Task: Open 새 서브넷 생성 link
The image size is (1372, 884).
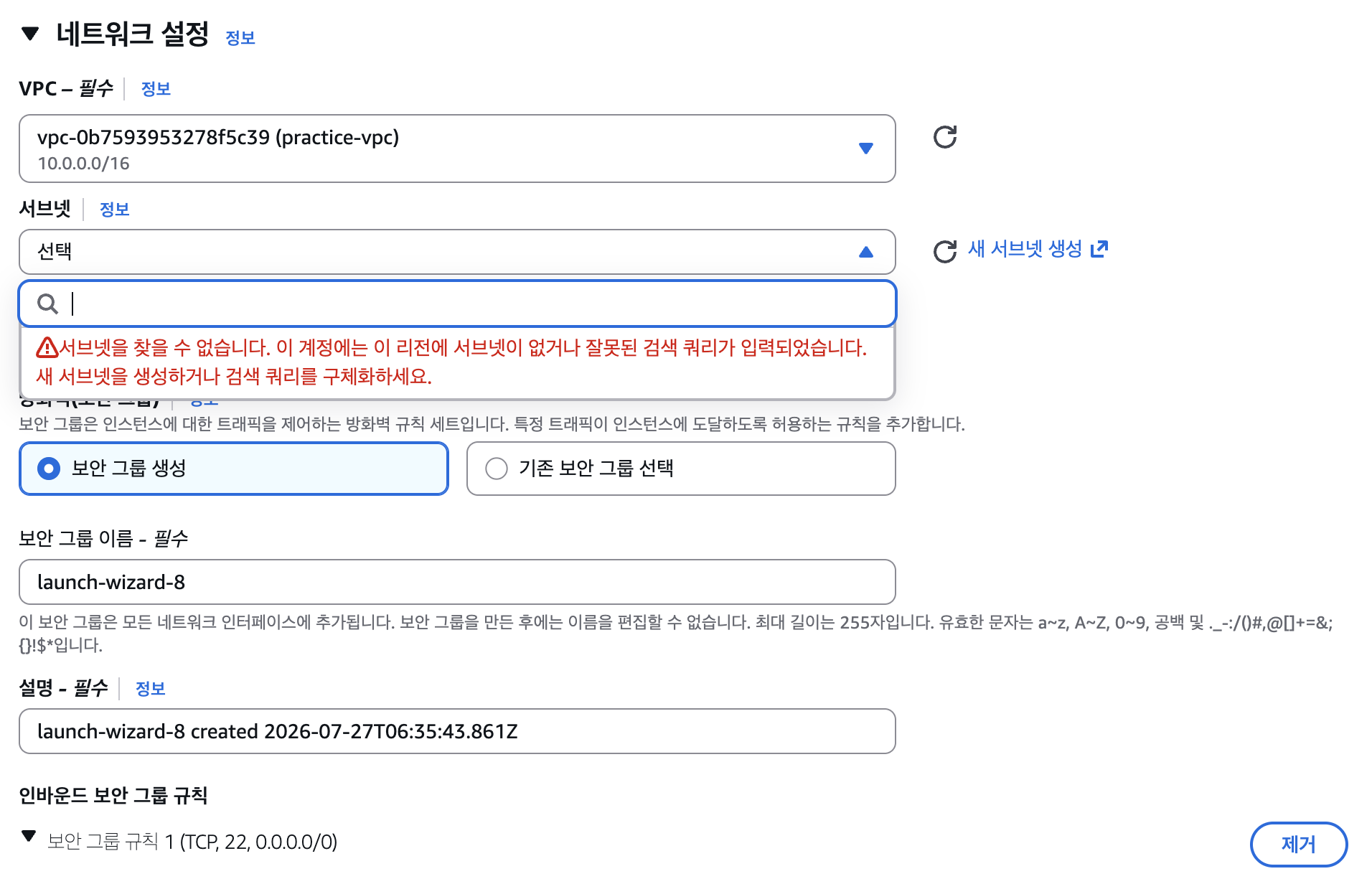Action: coord(1025,249)
